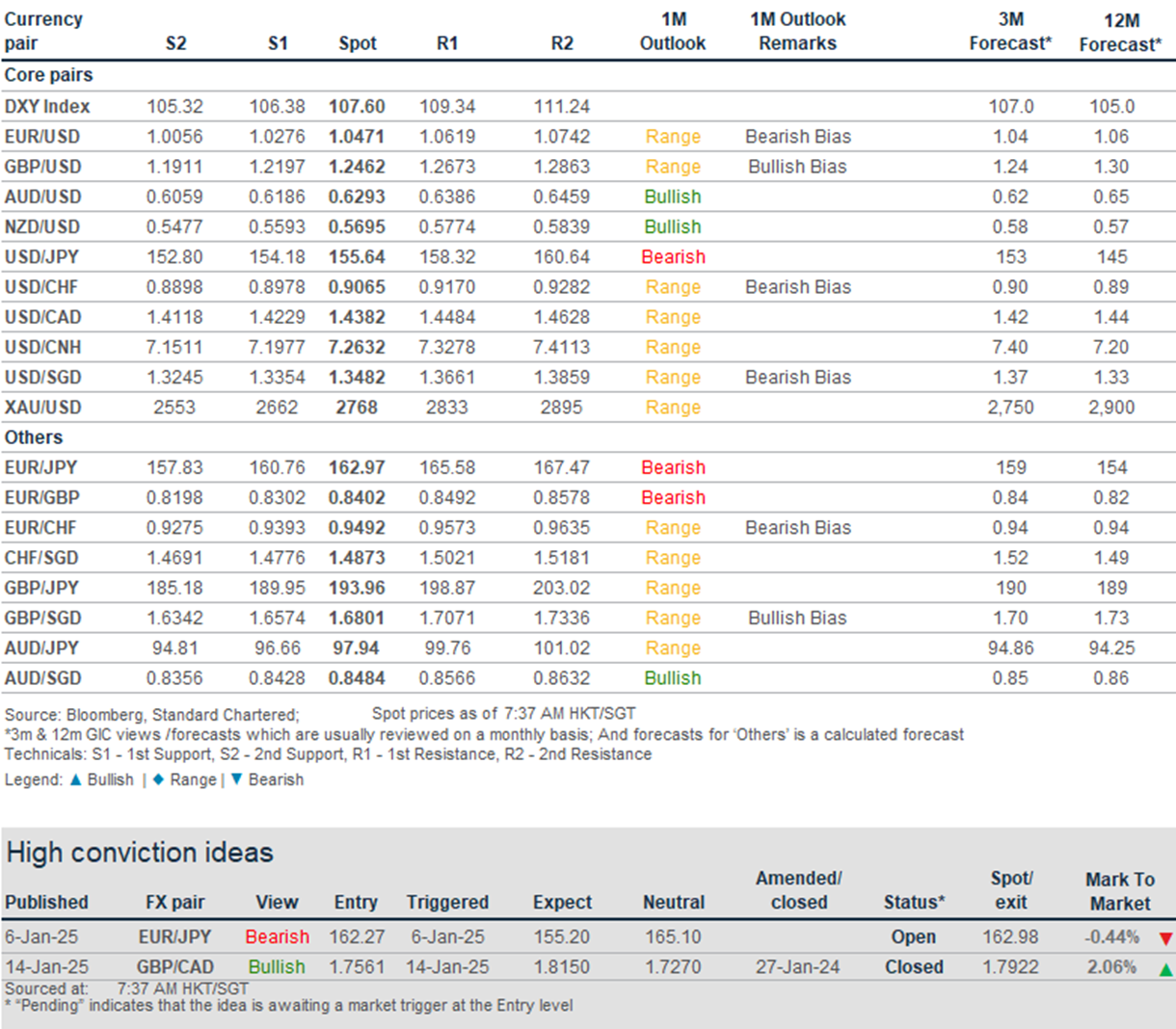Click the green up arrow beside 2.06%
1176x1029 pixels.
[1166, 968]
